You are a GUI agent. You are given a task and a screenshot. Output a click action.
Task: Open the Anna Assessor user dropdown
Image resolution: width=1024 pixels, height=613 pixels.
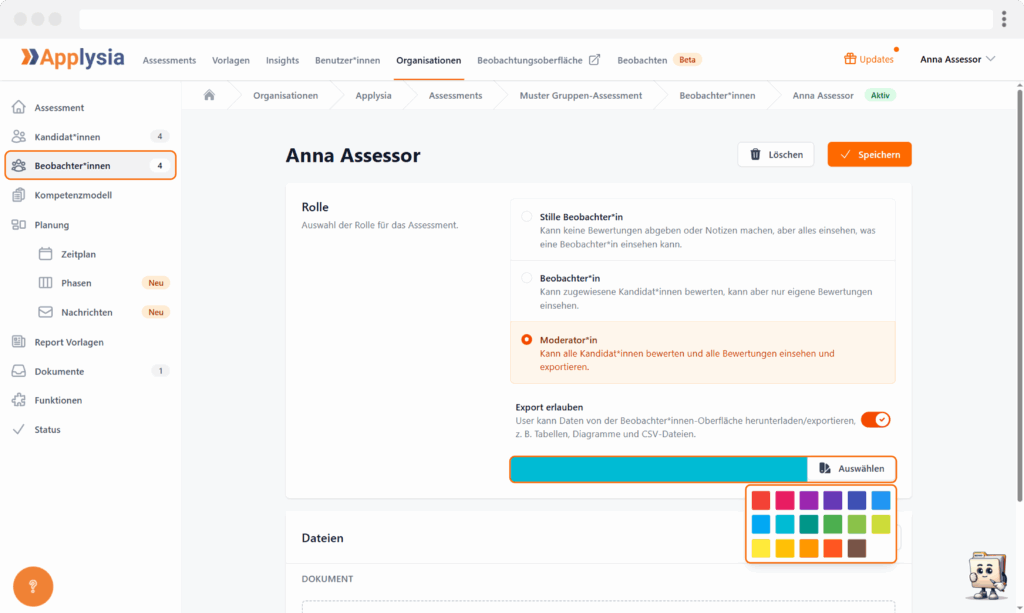point(957,60)
